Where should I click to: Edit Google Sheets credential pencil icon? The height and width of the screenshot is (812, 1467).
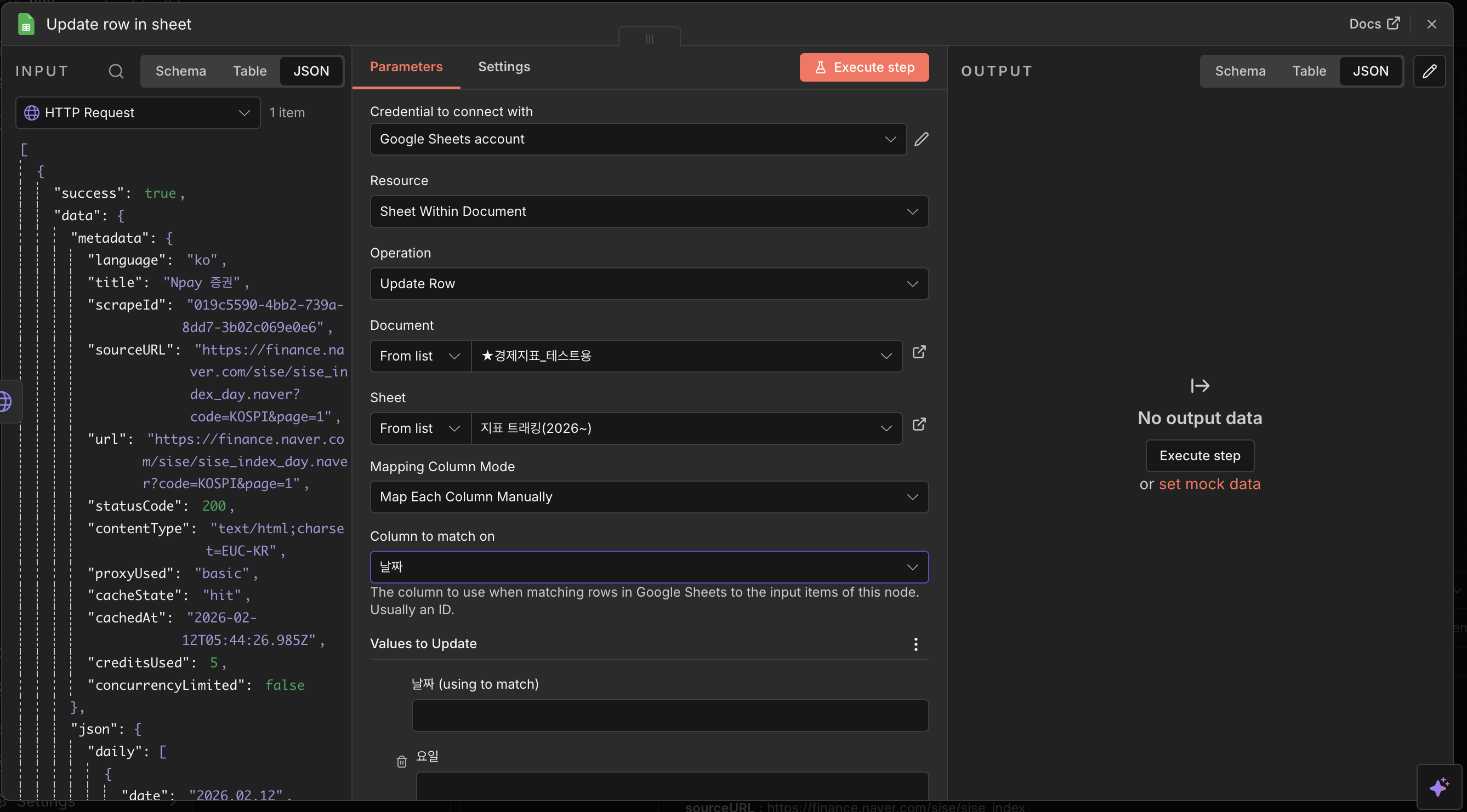tap(922, 139)
